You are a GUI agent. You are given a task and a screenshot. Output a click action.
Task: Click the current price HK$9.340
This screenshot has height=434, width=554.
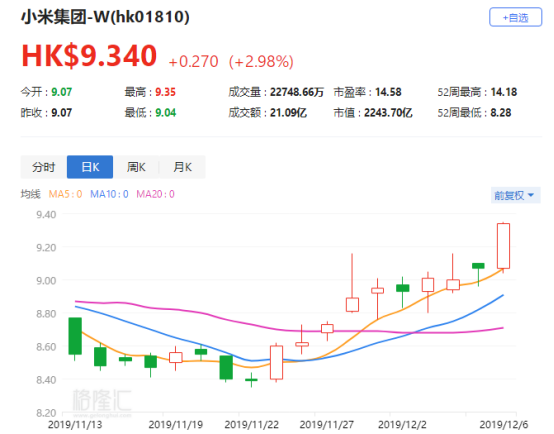[89, 55]
